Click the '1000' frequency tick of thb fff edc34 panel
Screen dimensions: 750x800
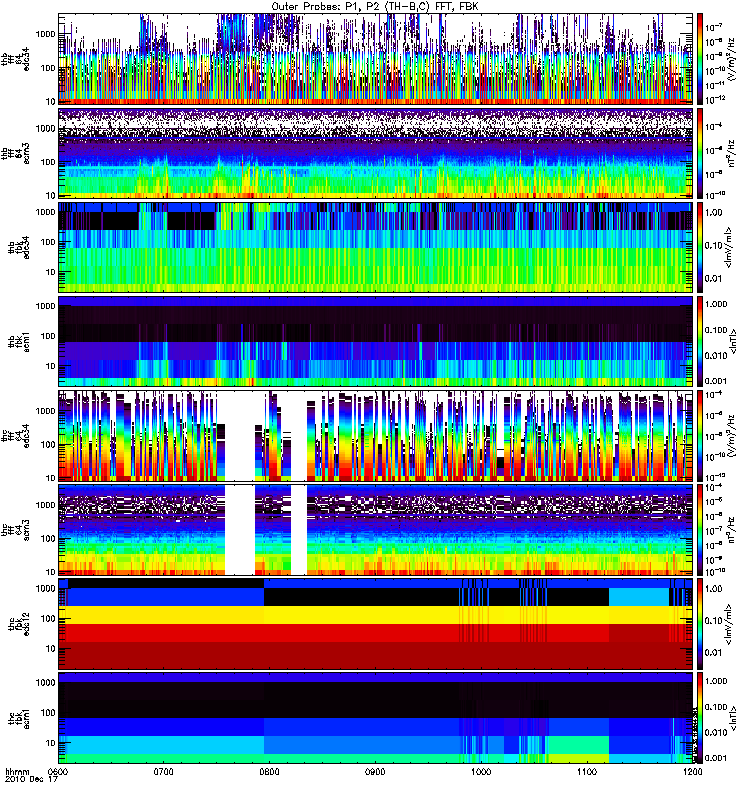45,34
